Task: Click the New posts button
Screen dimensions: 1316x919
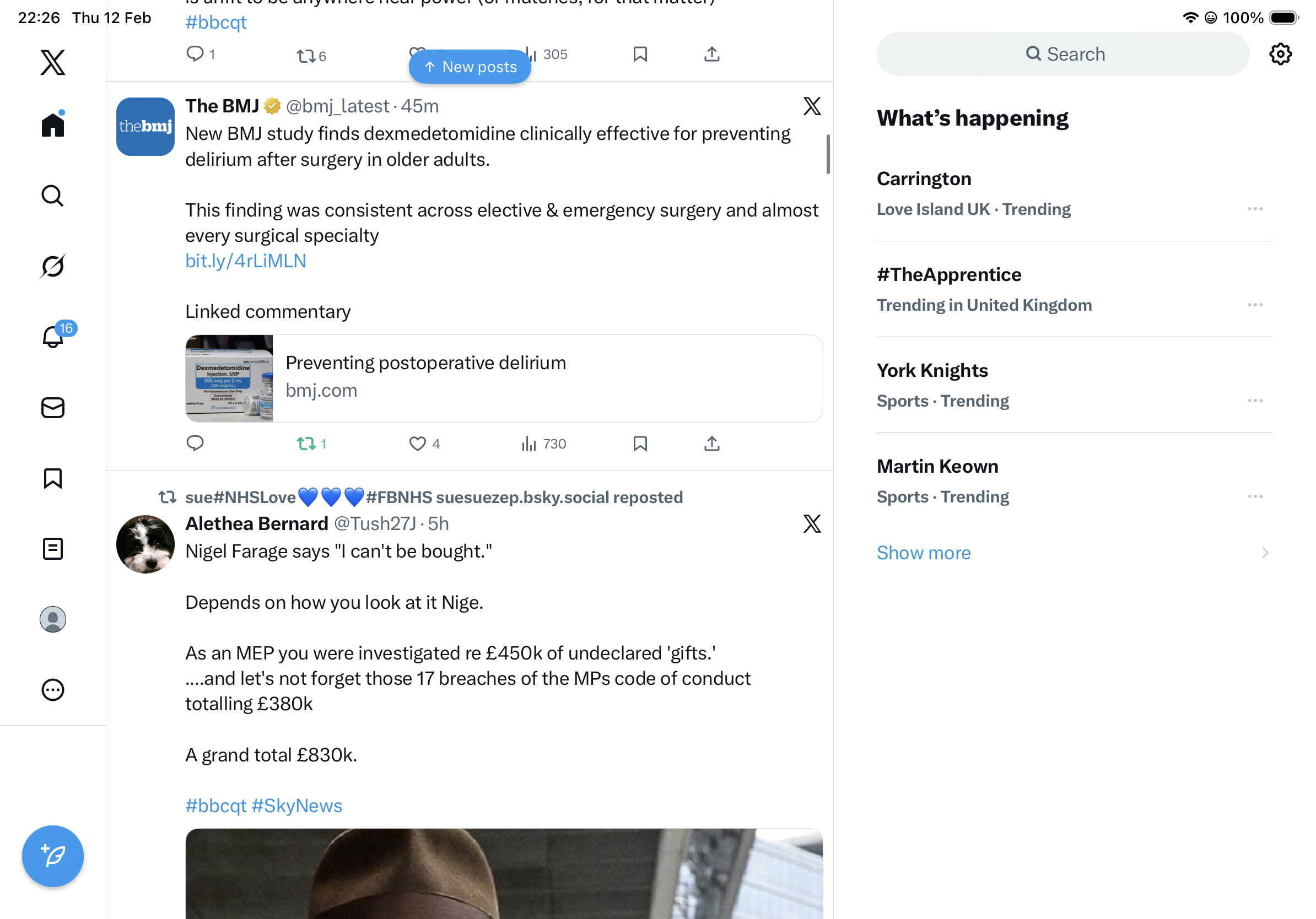Action: click(x=470, y=67)
